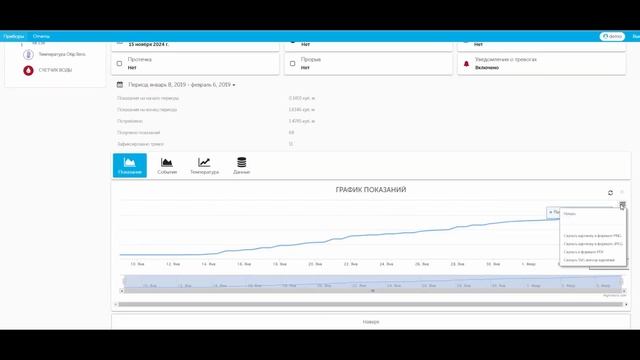Viewport: 640px width, 360px height.
Task: Switch to the События tab
Action: 167,165
